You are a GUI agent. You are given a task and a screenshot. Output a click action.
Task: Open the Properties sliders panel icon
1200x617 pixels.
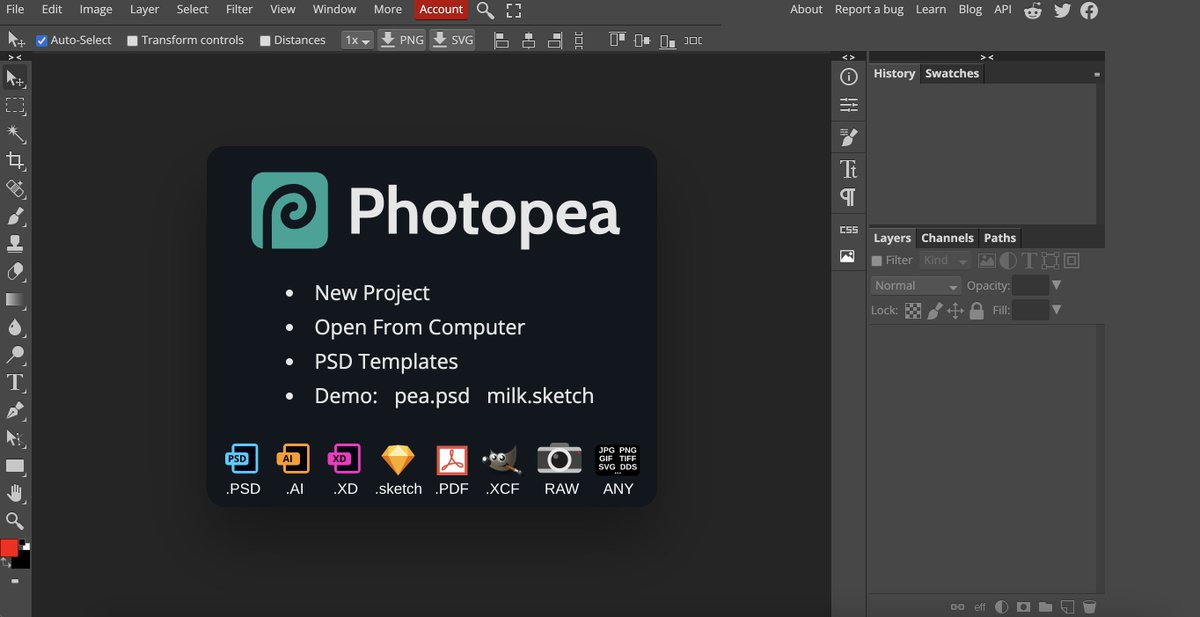coord(848,104)
